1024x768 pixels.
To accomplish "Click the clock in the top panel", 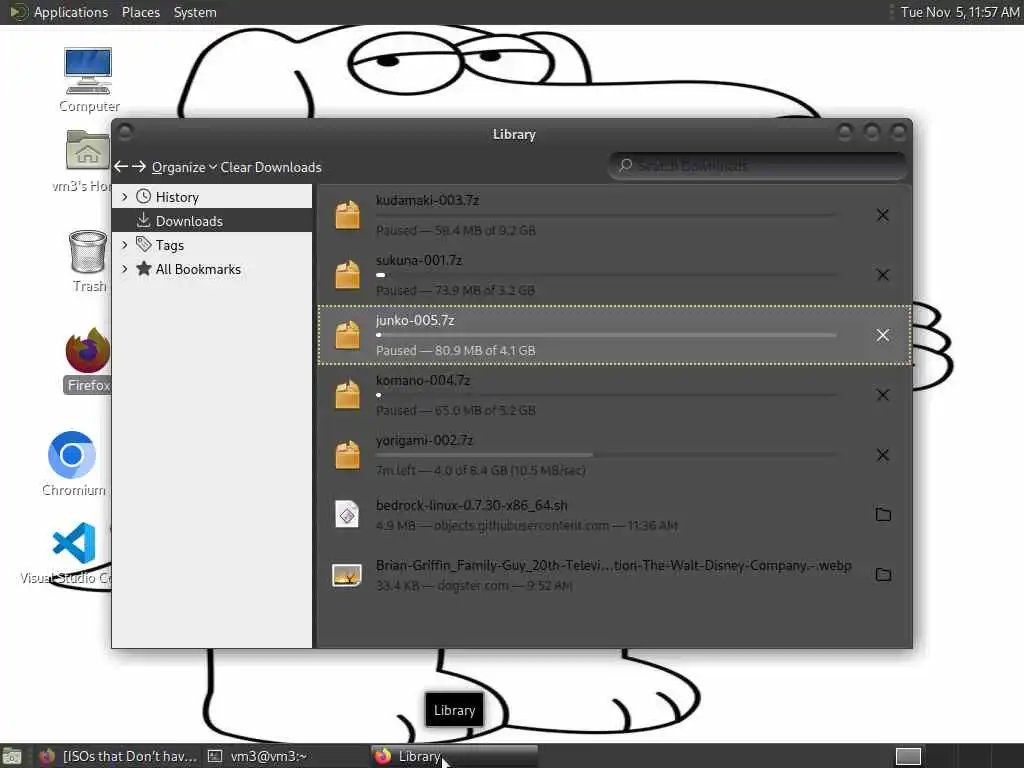I will coord(959,12).
